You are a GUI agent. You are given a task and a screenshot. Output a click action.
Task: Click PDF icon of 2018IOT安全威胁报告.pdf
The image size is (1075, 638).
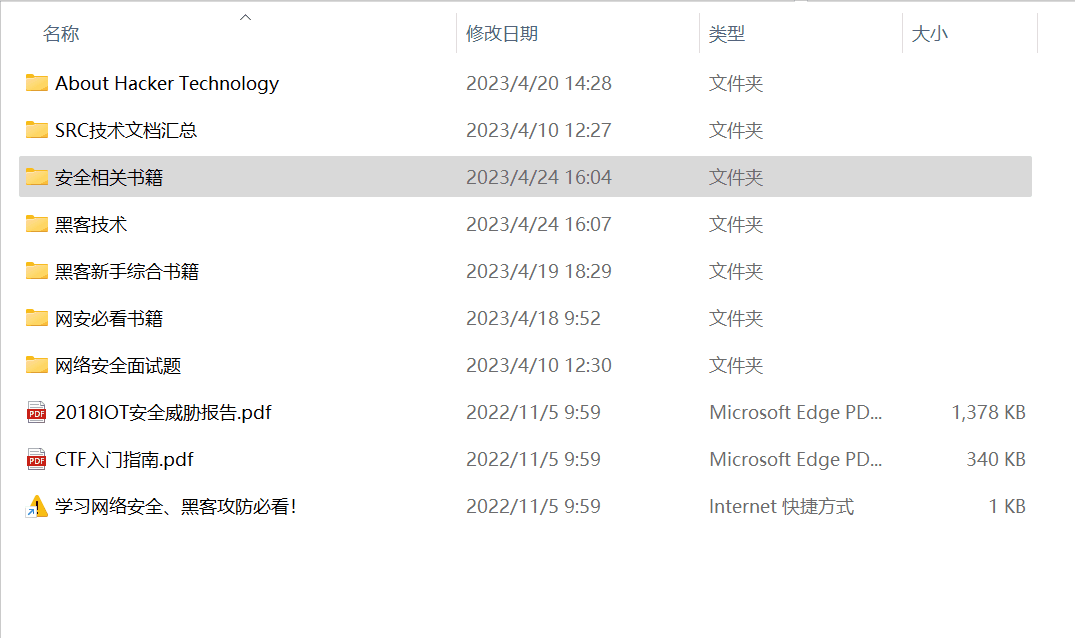(x=37, y=412)
